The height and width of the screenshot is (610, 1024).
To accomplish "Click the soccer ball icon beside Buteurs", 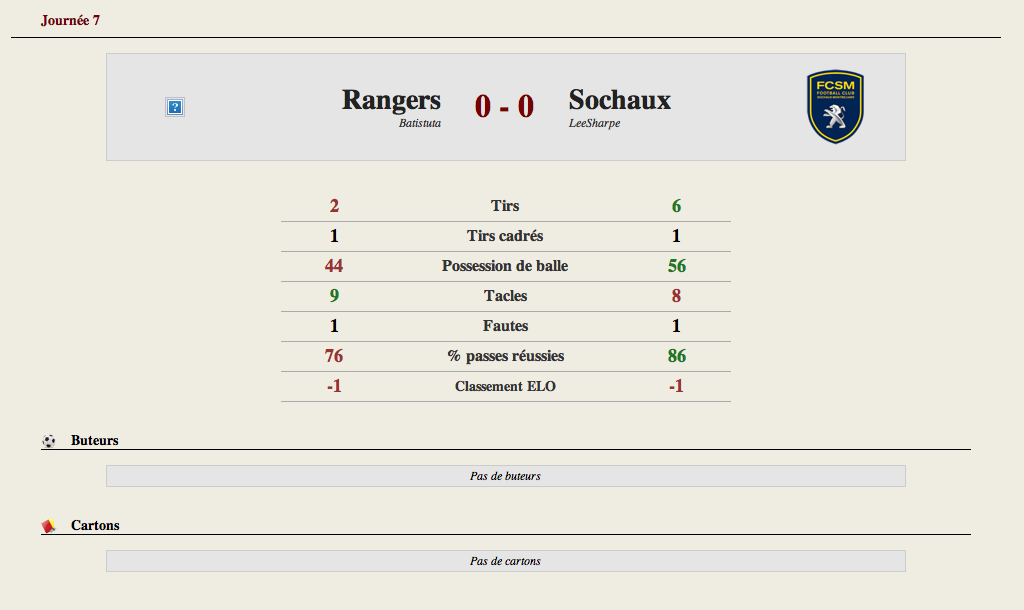I will (x=48, y=441).
